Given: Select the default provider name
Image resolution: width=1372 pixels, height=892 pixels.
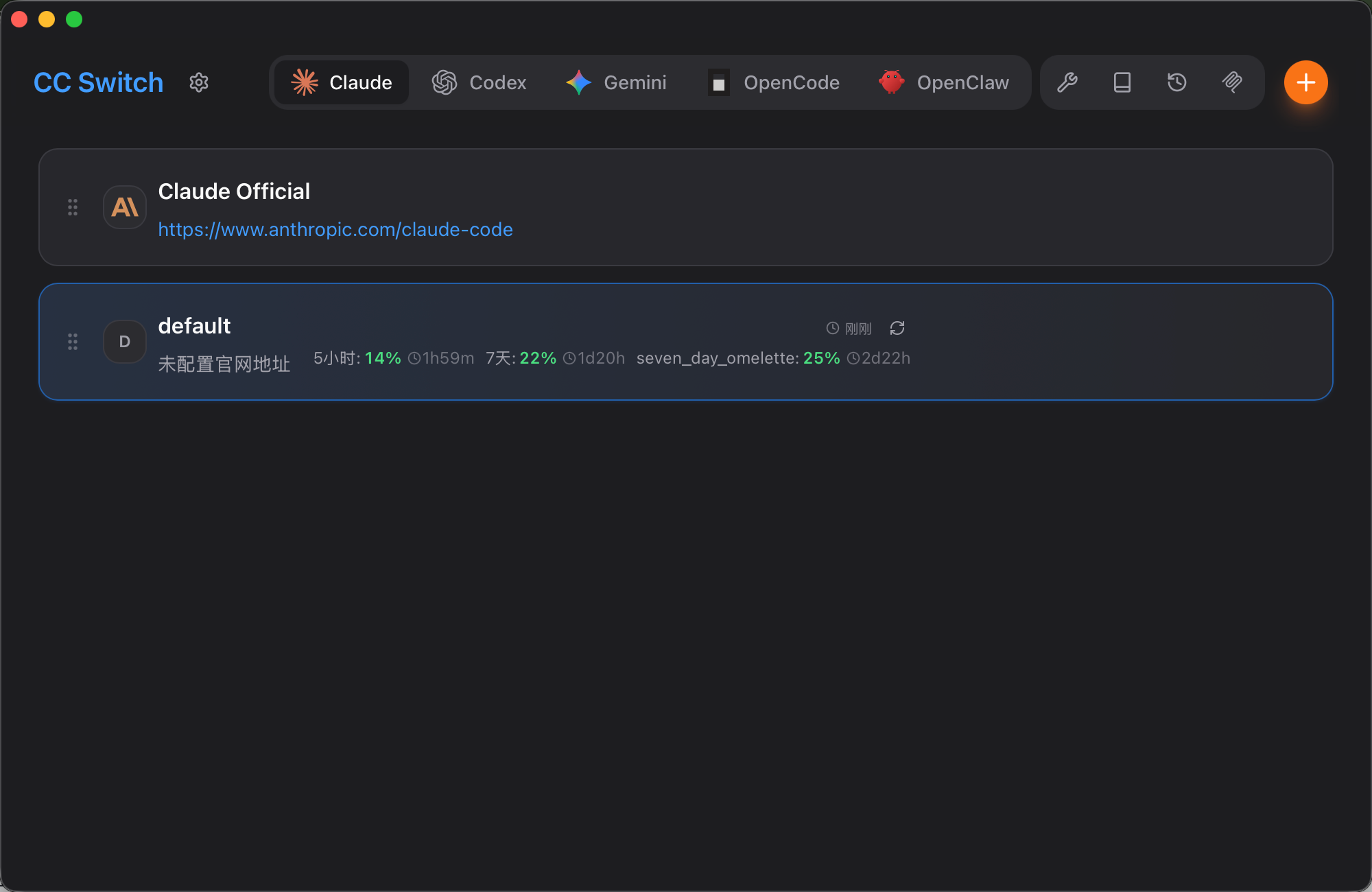Looking at the screenshot, I should click(194, 326).
